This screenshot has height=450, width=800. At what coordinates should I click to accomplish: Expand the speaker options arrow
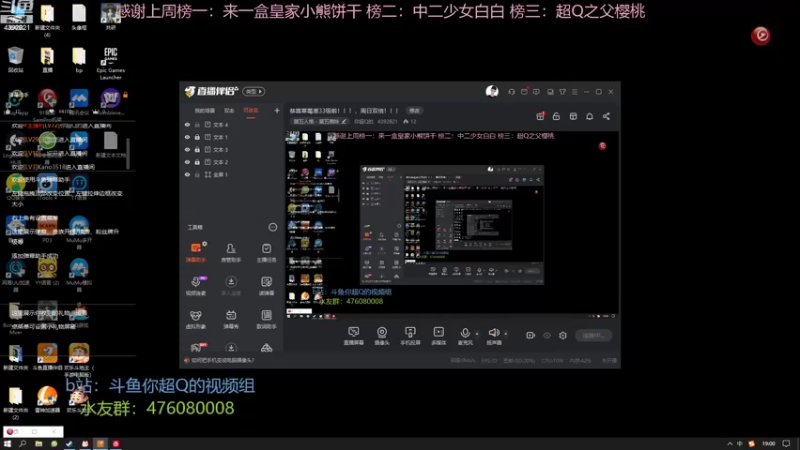[x=506, y=334]
